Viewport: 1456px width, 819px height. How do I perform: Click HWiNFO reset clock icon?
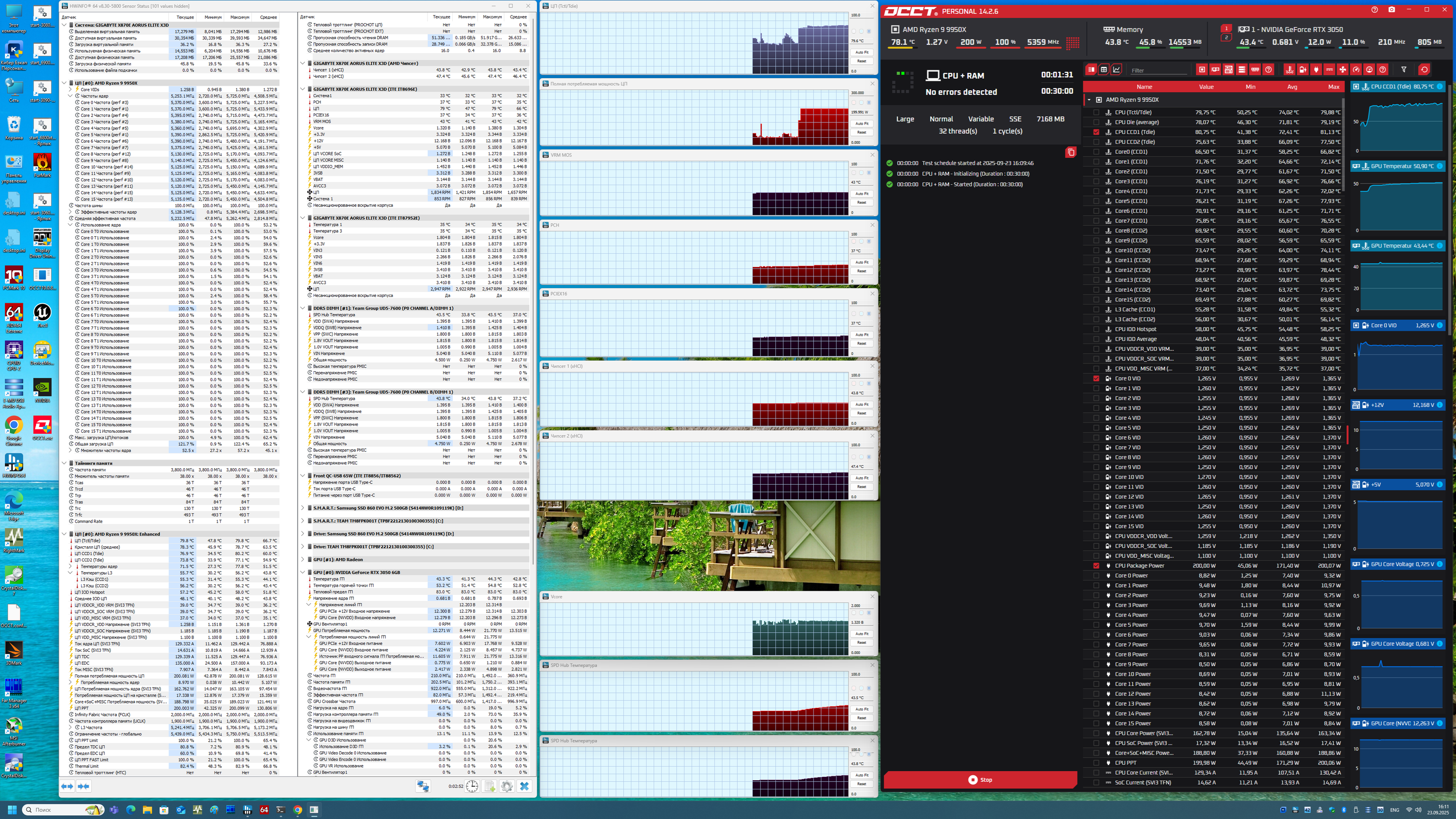click(x=472, y=786)
